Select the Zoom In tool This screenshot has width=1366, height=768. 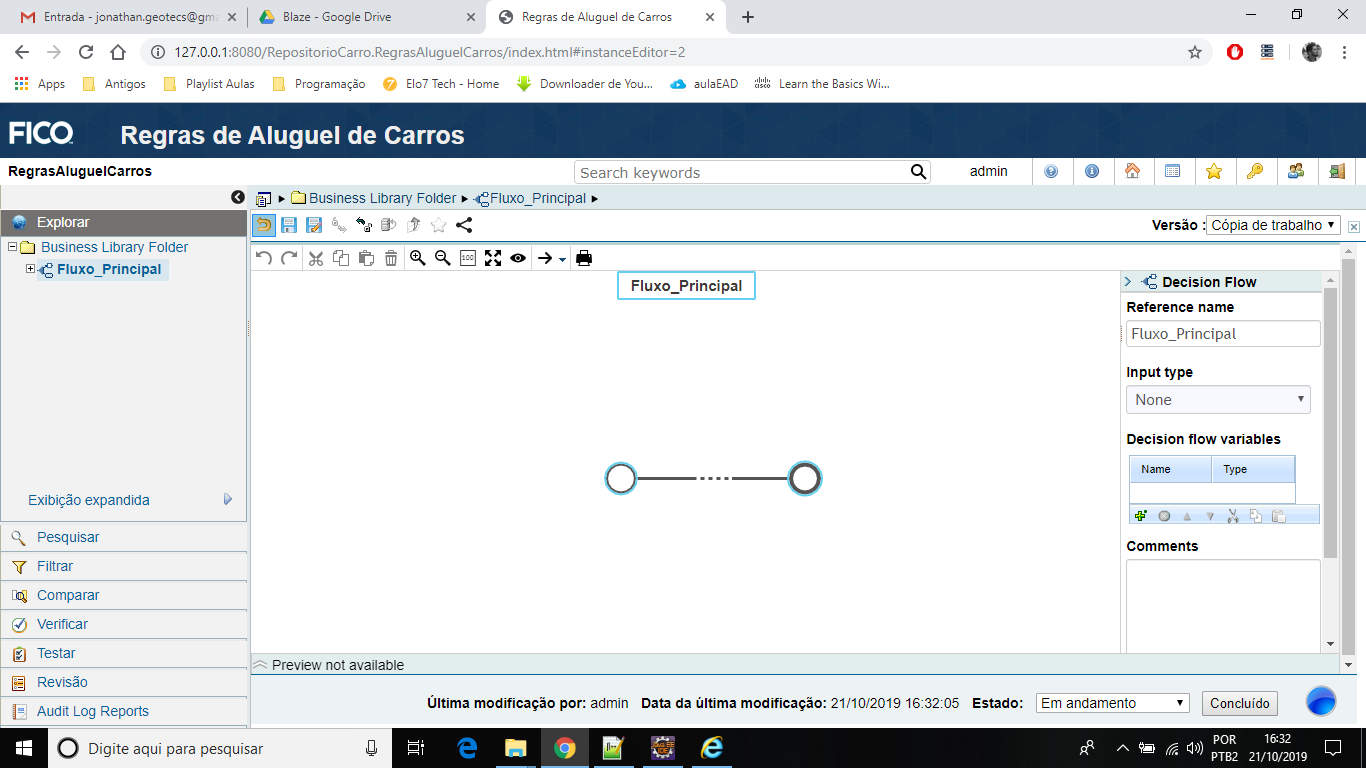pos(418,257)
